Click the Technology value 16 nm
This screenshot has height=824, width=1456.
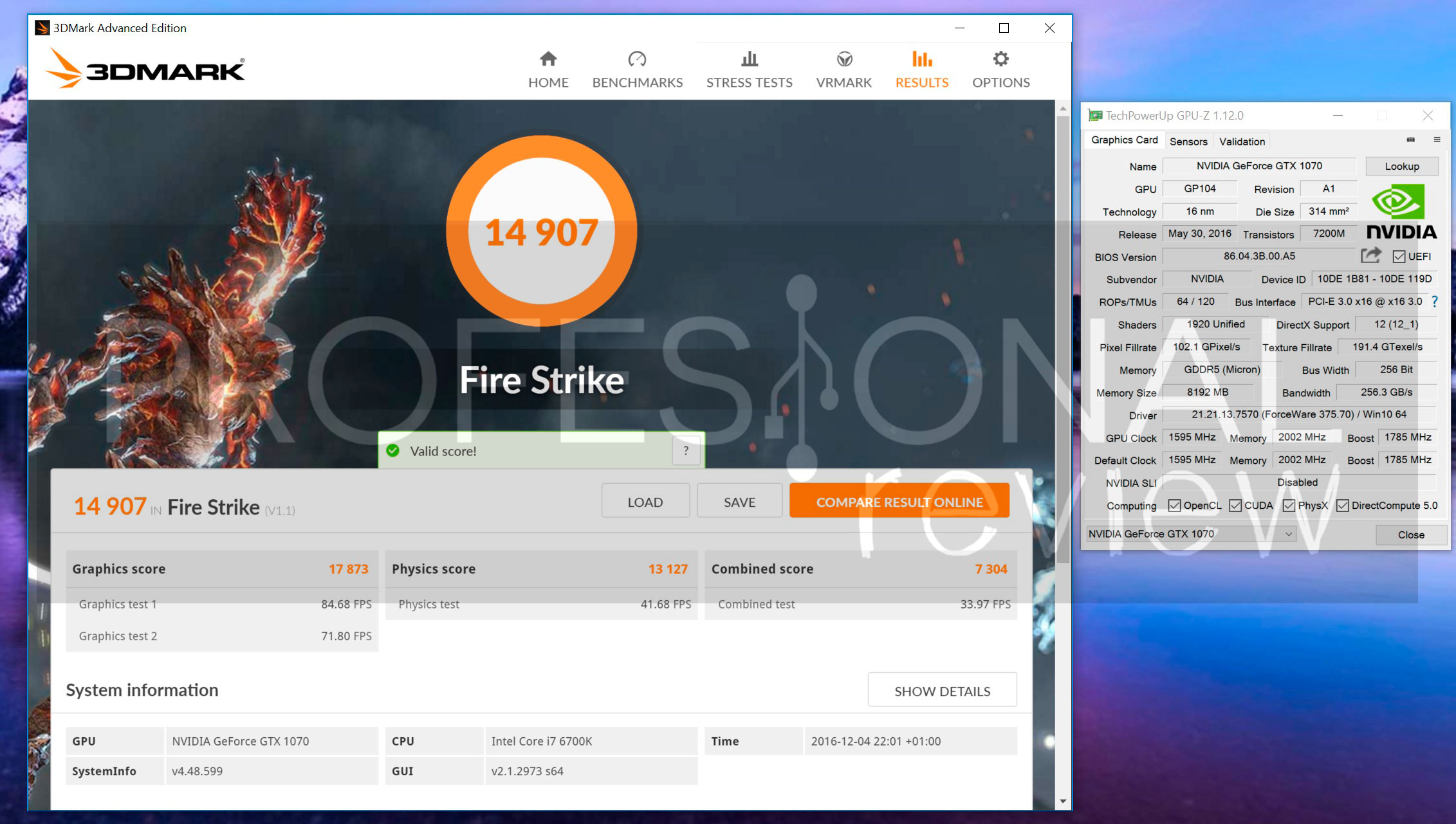[1200, 211]
